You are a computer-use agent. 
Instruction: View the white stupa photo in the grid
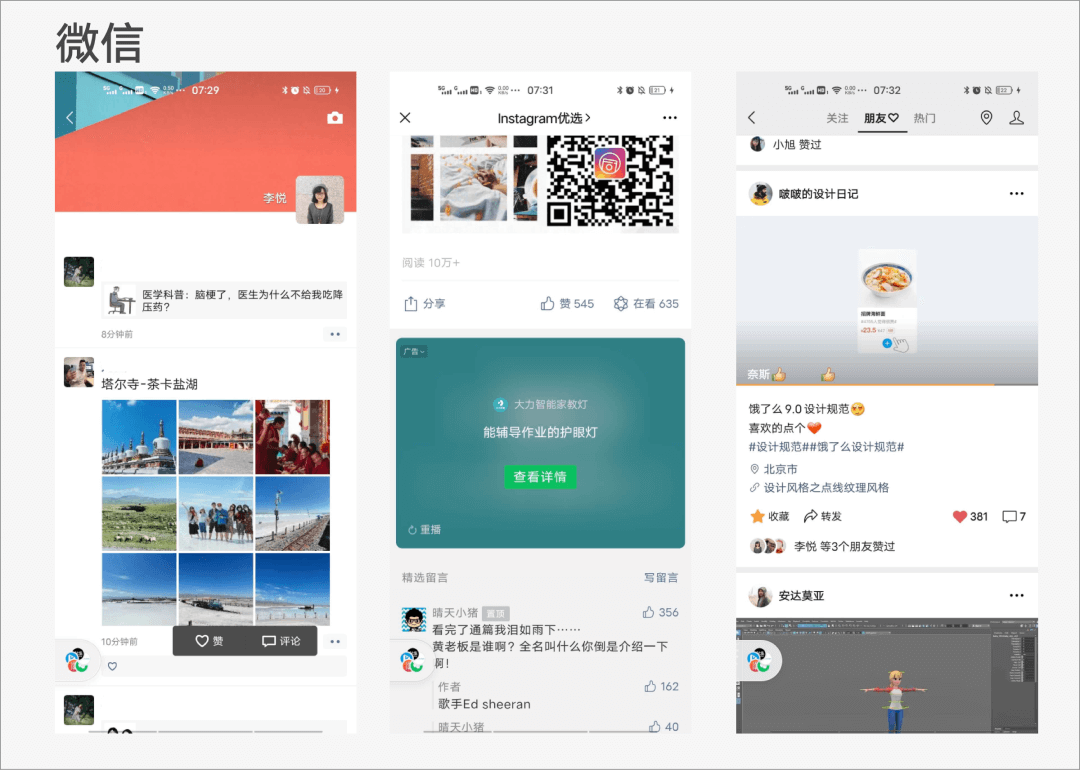139,437
